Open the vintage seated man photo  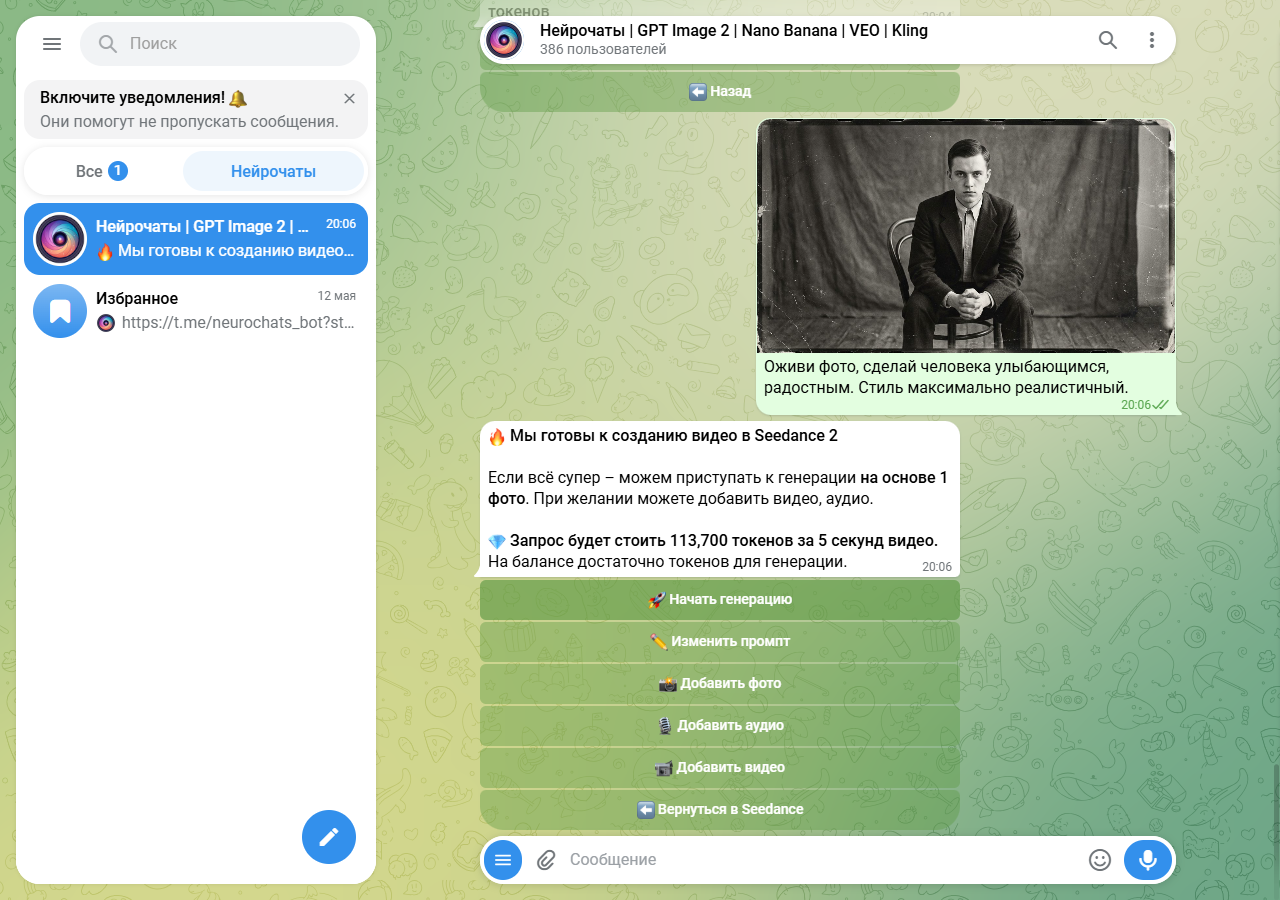coord(966,236)
